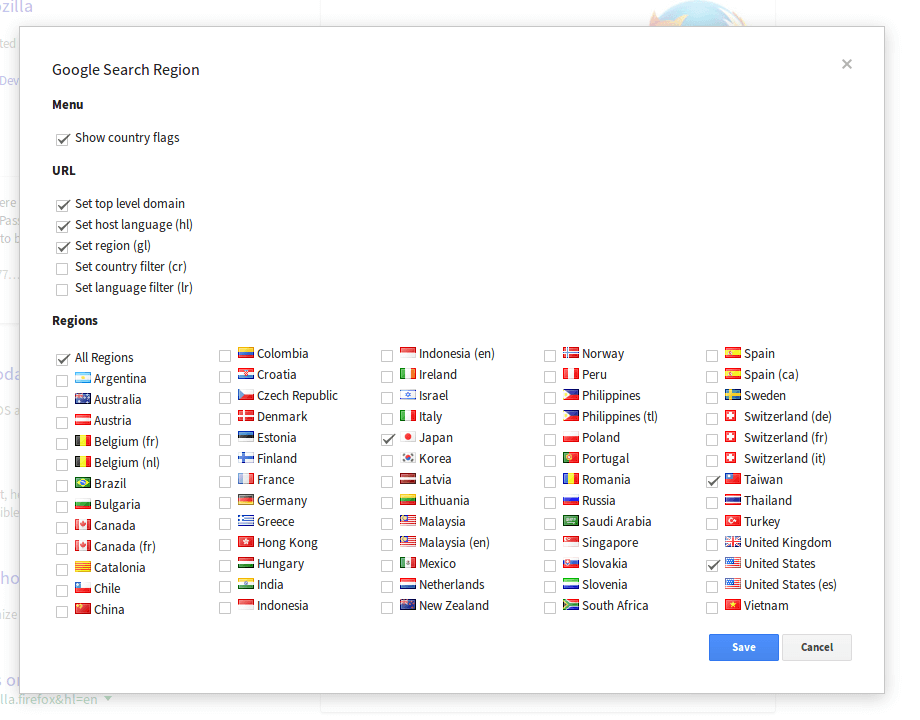Check the Germany region checkbox
Viewport: 920px width, 720px height.
225,502
